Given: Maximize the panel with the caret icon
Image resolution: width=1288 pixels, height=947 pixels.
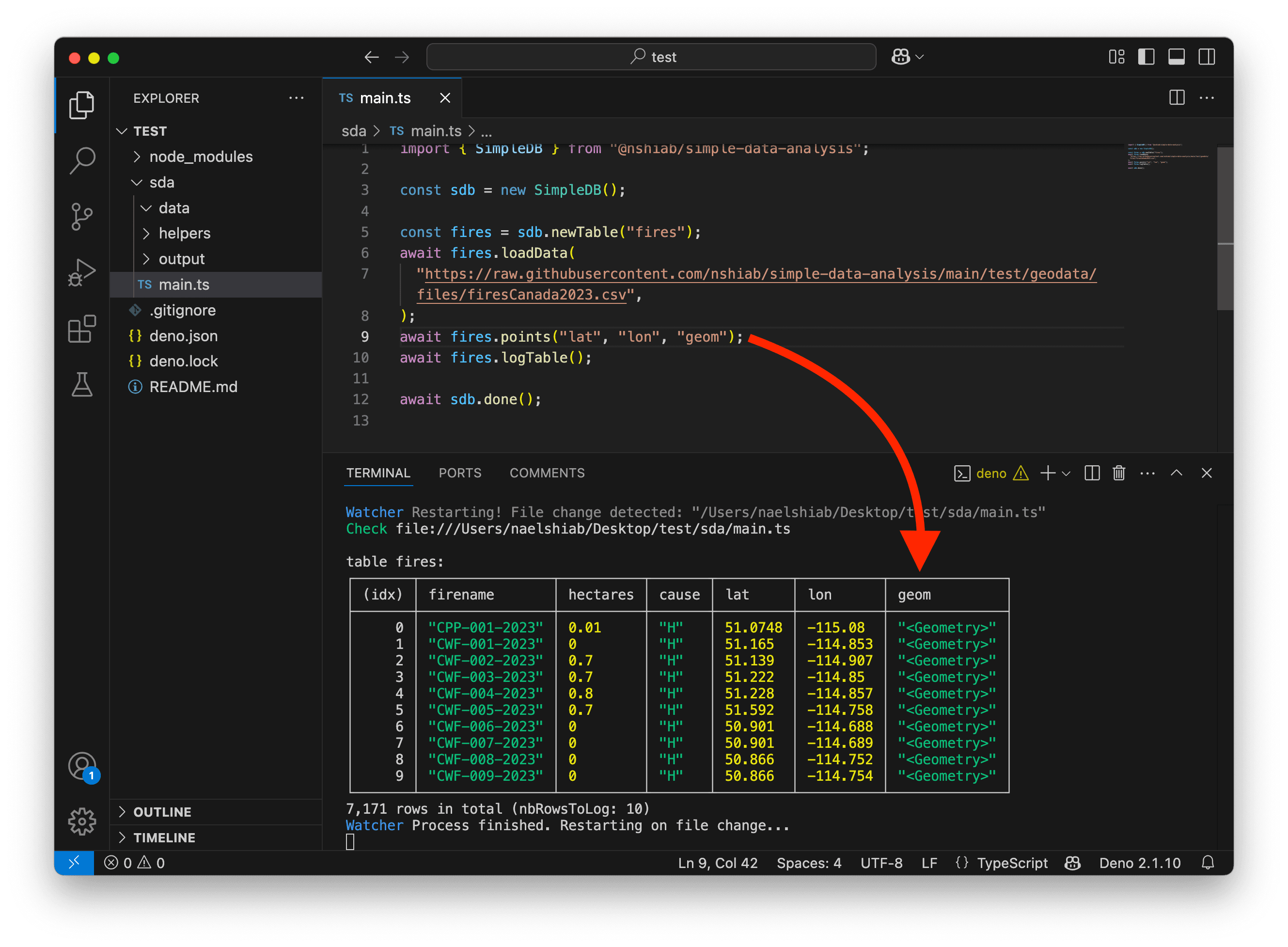Looking at the screenshot, I should (1176, 473).
